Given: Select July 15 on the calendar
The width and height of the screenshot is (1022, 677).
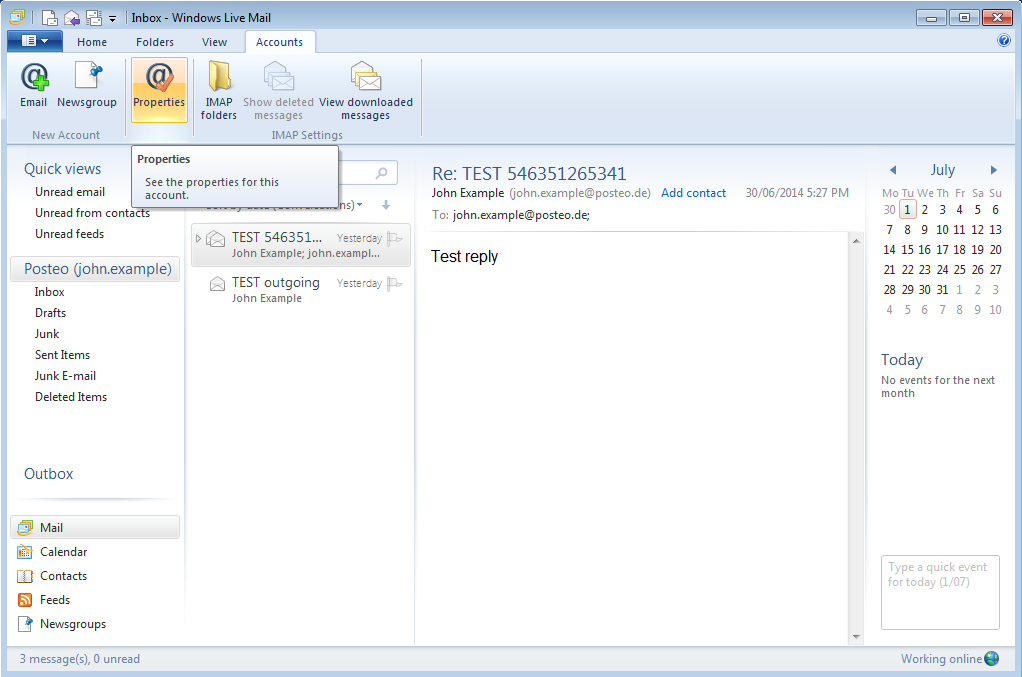Looking at the screenshot, I should click(x=907, y=249).
